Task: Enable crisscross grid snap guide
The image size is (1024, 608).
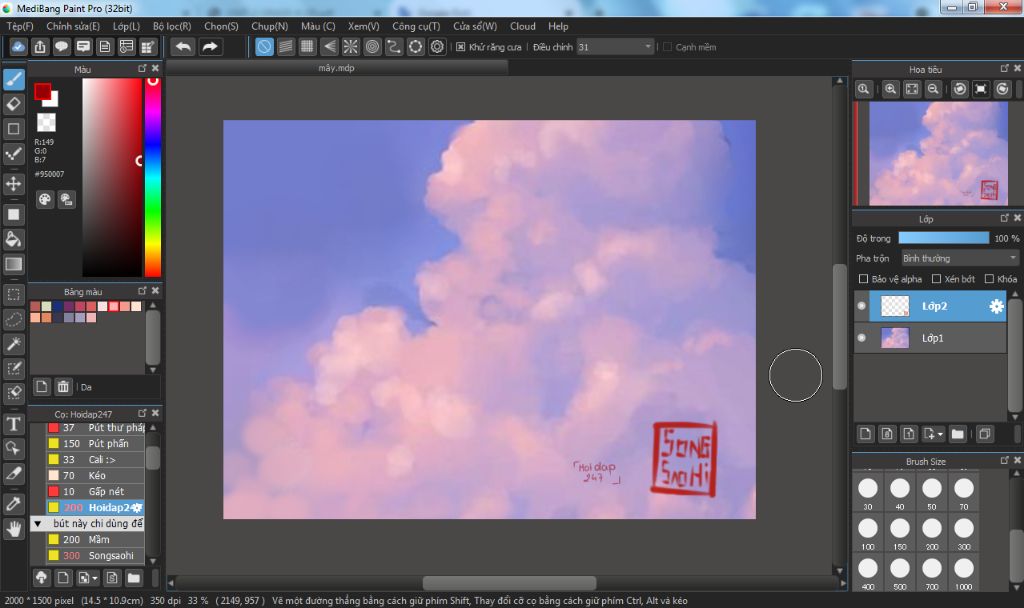Action: click(x=307, y=46)
